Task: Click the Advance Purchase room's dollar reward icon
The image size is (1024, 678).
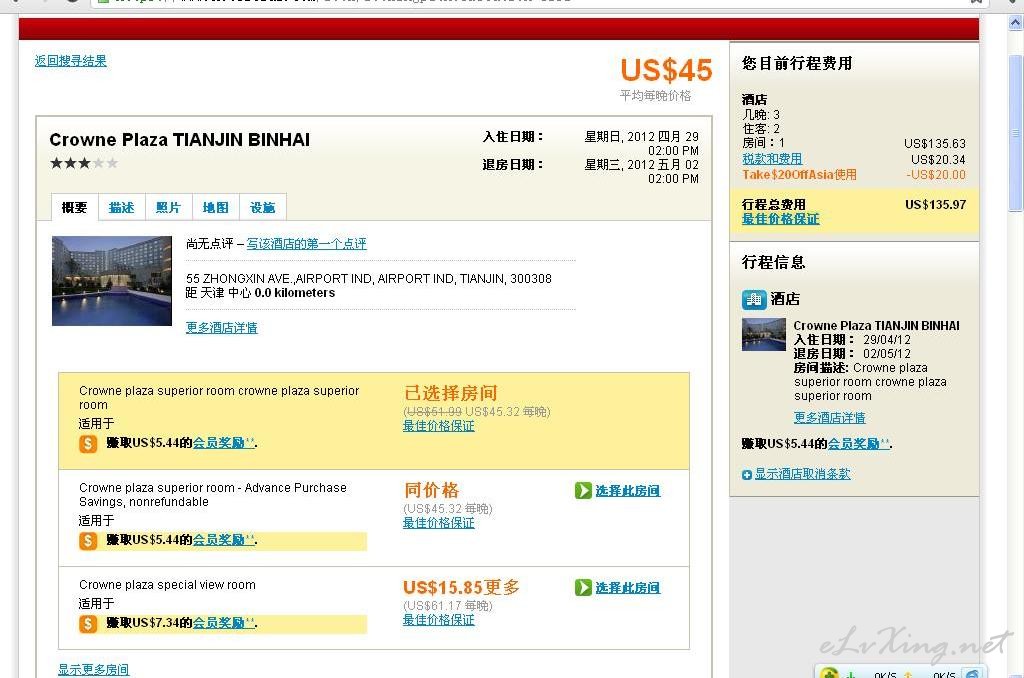Action: point(88,541)
